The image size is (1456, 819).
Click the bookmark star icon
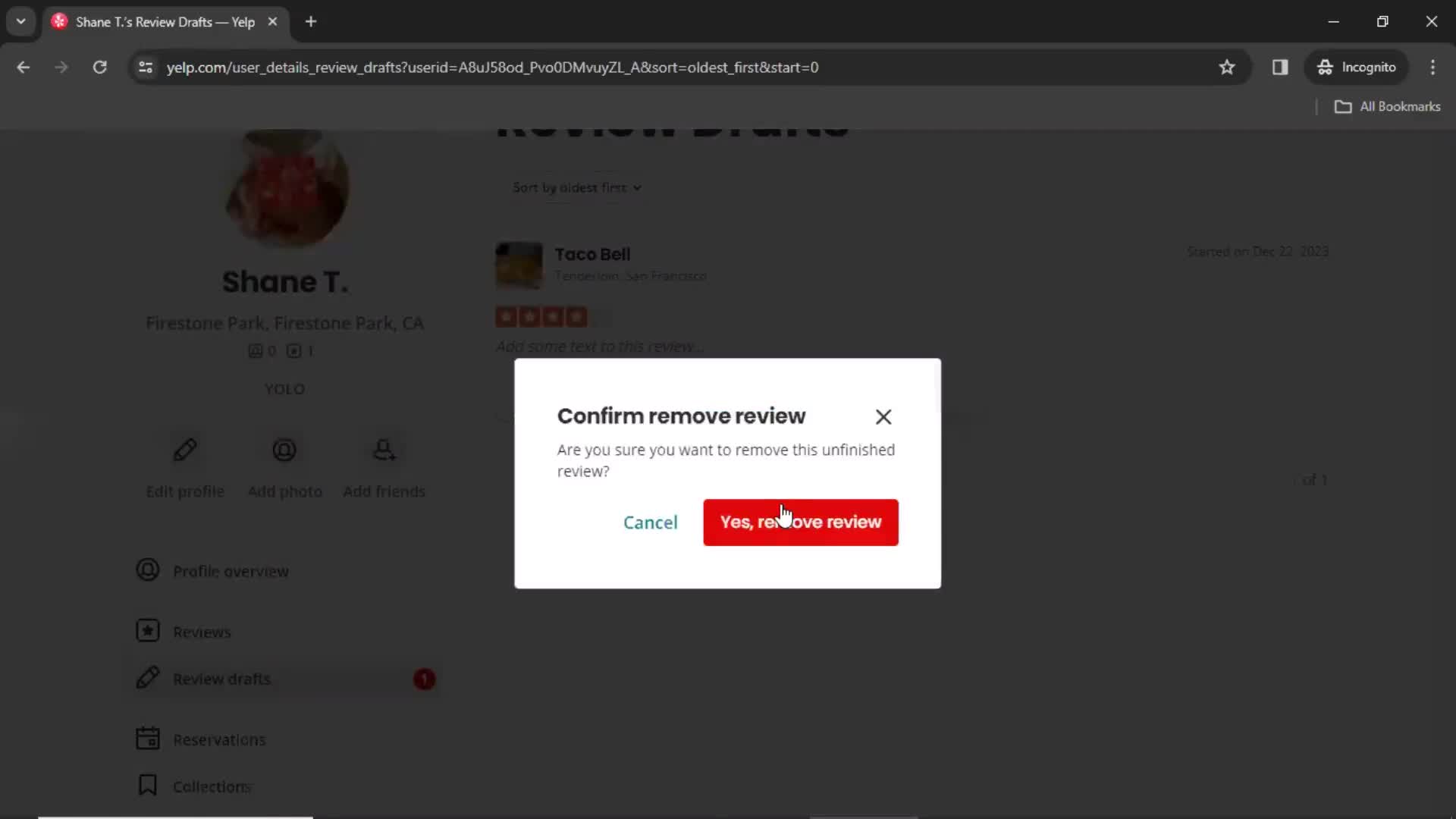[x=1228, y=67]
